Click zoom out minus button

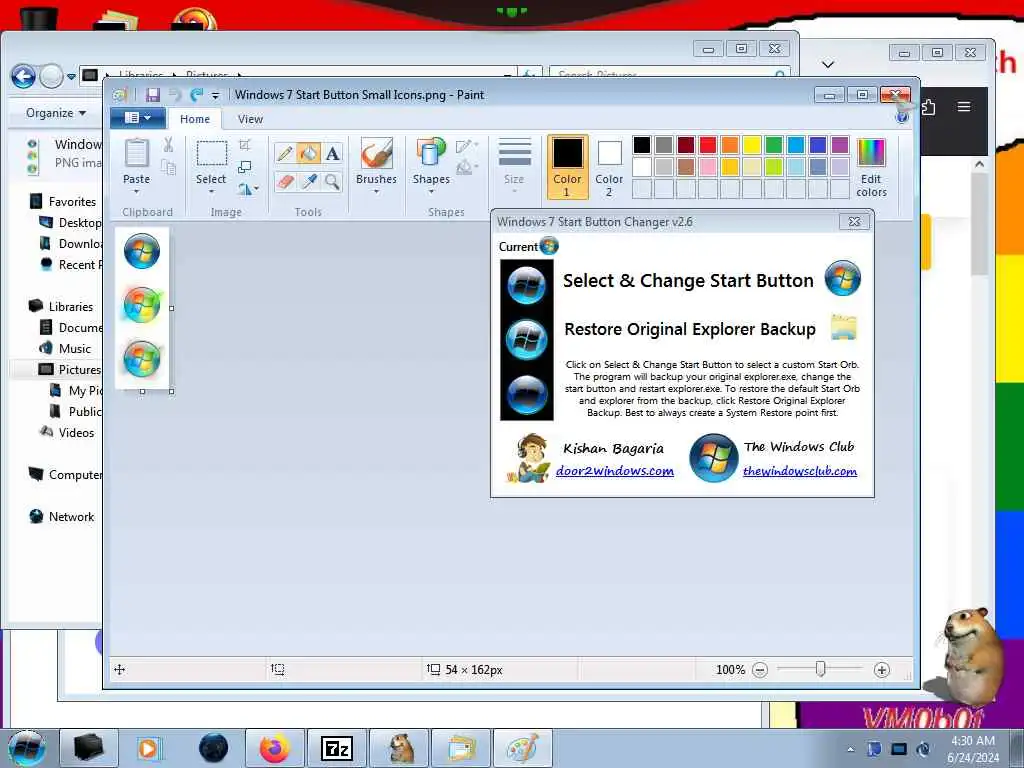click(760, 669)
